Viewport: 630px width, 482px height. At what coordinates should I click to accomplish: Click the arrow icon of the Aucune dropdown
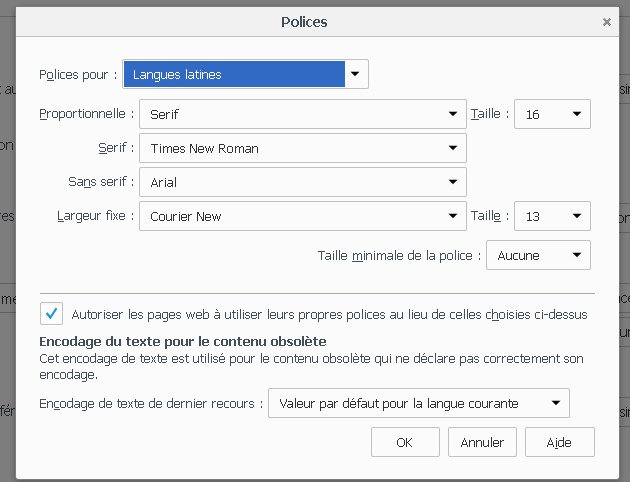pos(576,255)
